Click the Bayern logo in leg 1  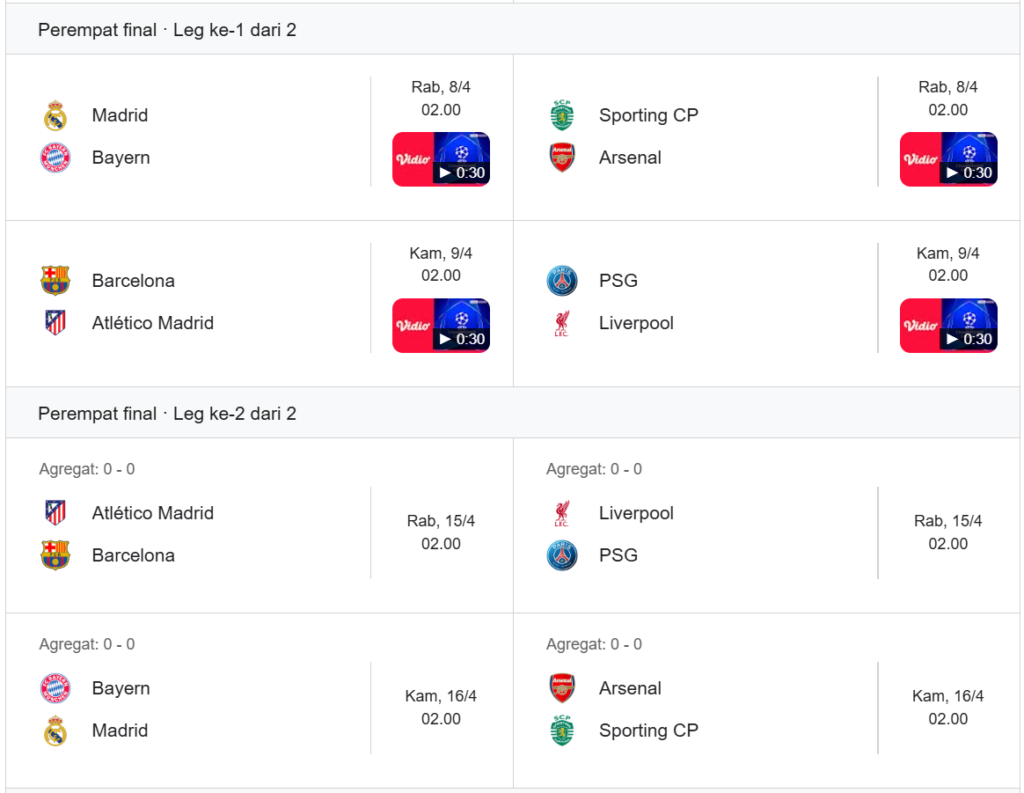tap(55, 158)
